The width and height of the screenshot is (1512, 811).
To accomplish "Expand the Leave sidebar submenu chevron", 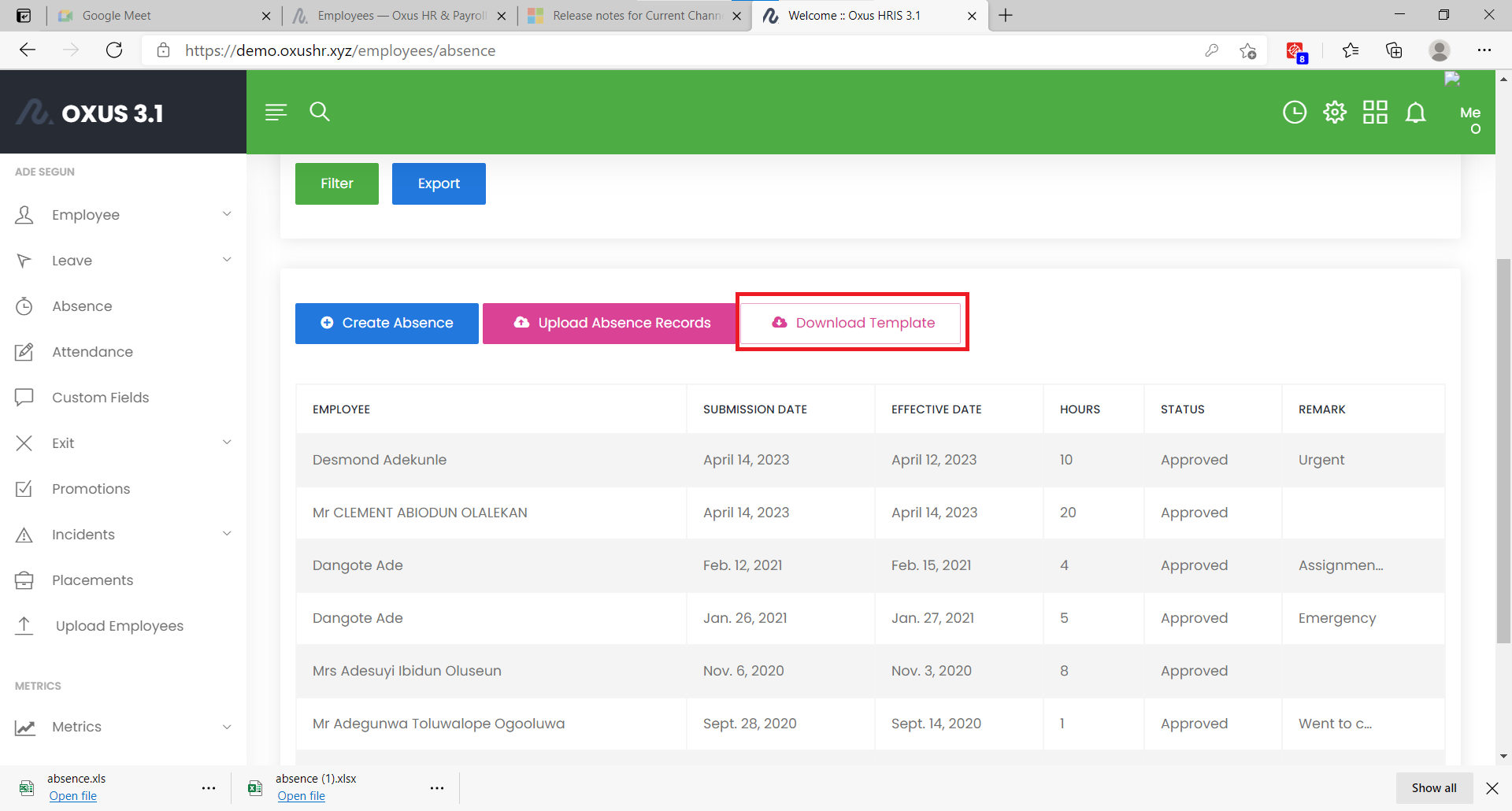I will 227,260.
